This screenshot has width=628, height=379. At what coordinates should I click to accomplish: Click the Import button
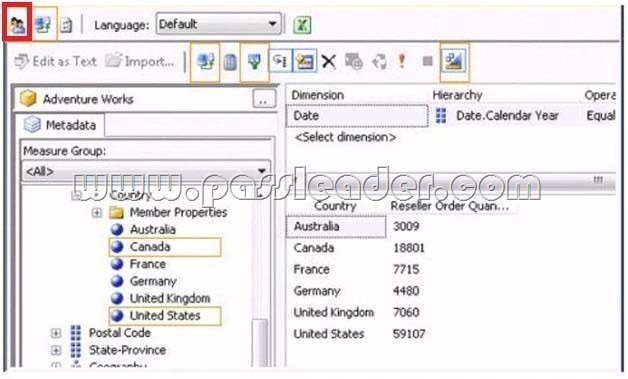140,62
